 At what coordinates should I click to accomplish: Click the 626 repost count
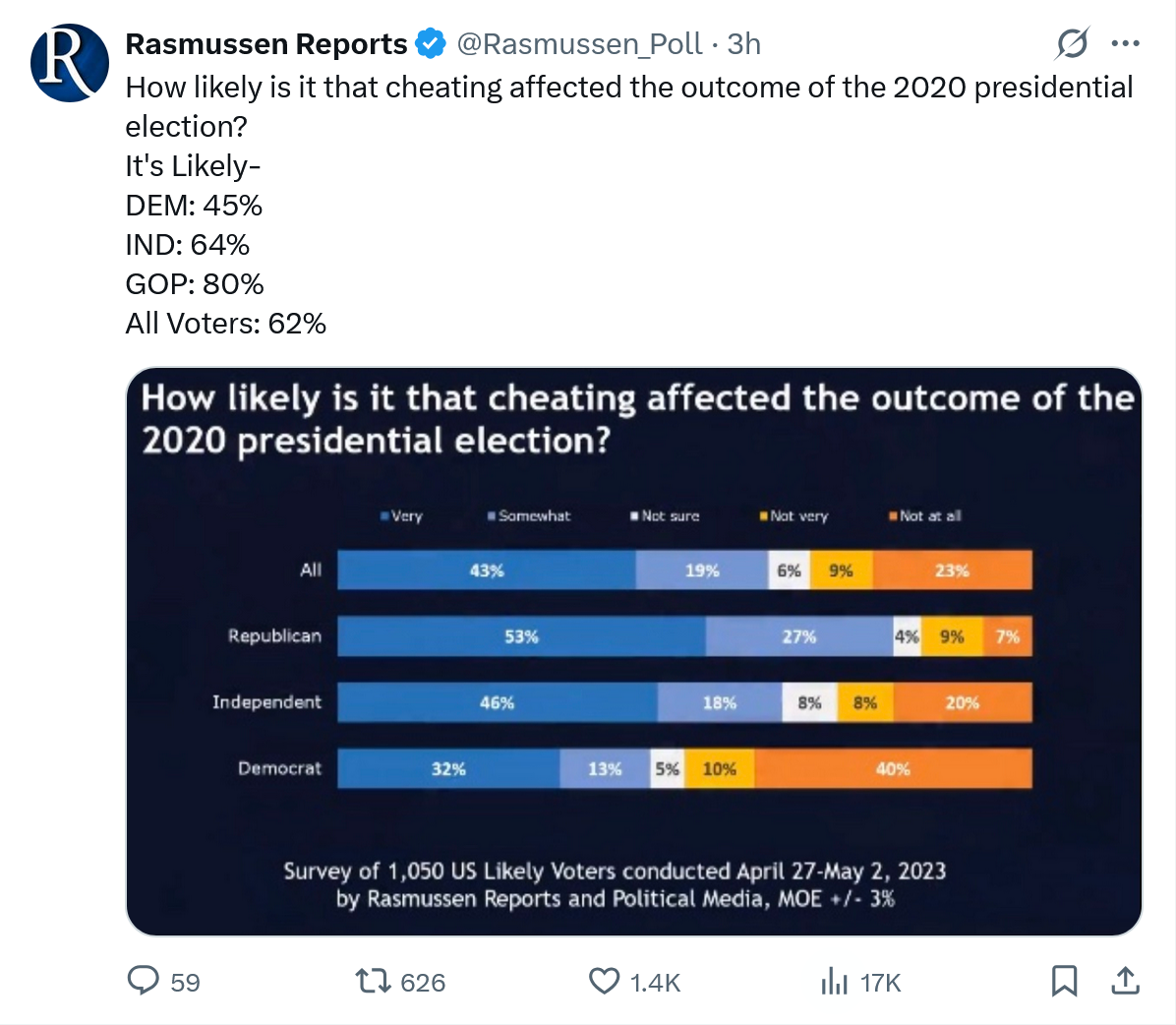423,983
